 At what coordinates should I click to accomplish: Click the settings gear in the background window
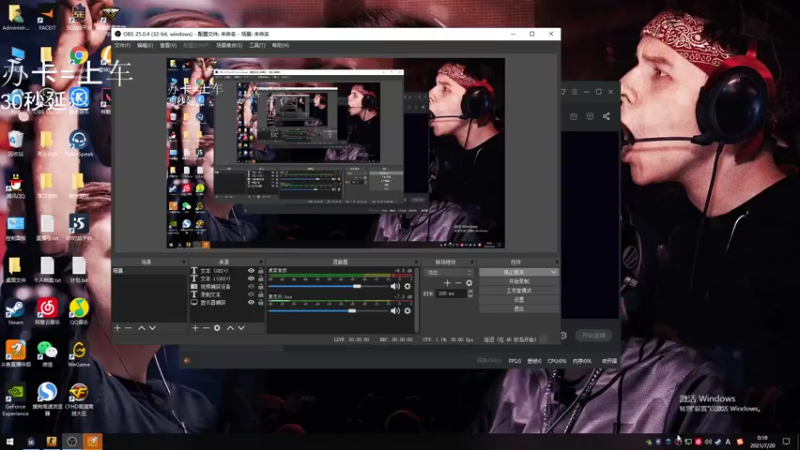point(563,335)
